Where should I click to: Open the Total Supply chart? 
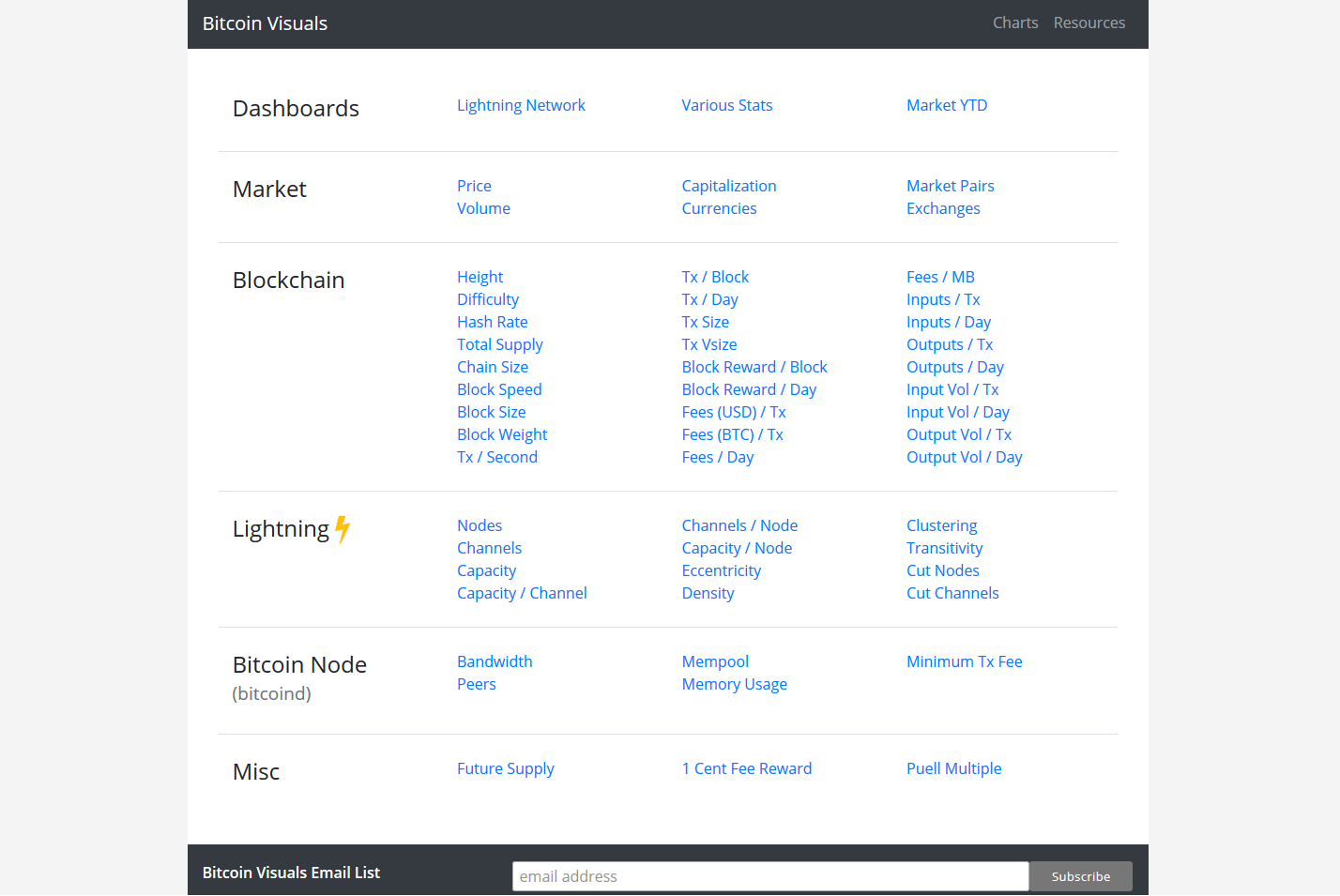pyautogui.click(x=500, y=344)
